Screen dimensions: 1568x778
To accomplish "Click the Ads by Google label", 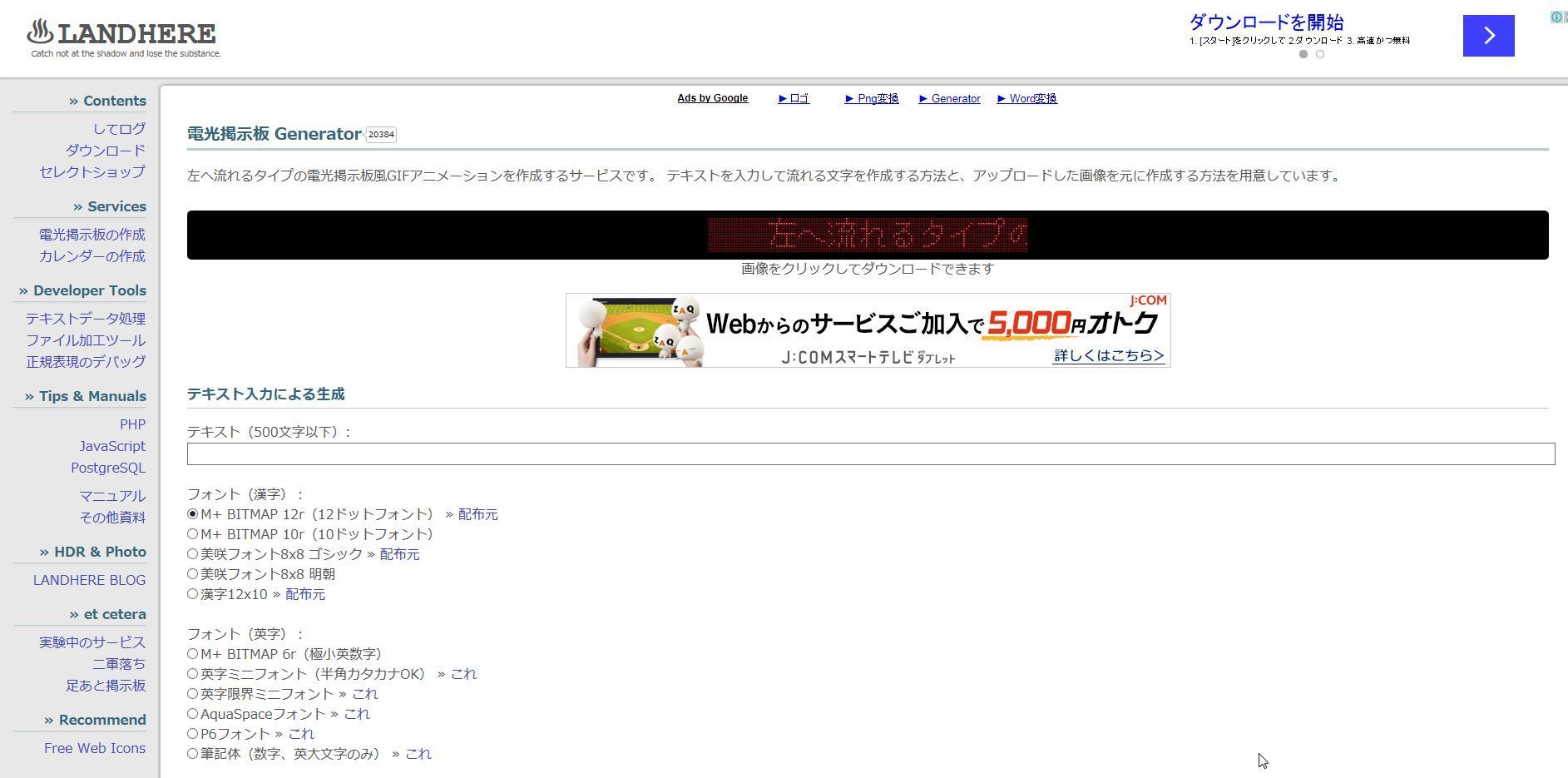I will (x=712, y=98).
